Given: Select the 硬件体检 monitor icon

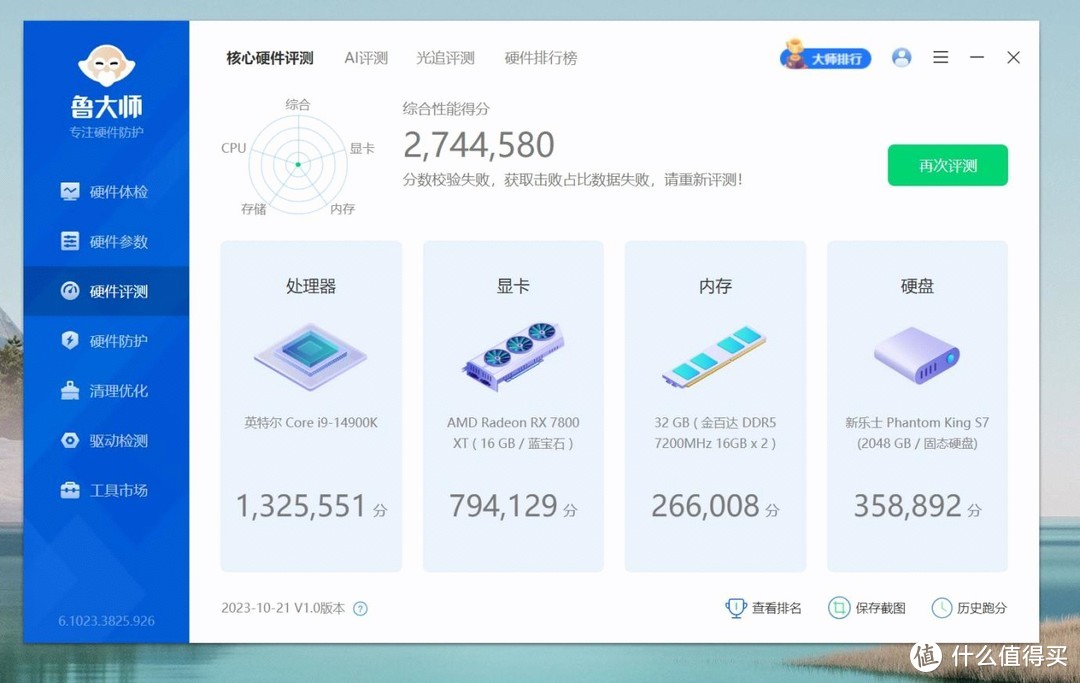Looking at the screenshot, I should (70, 191).
